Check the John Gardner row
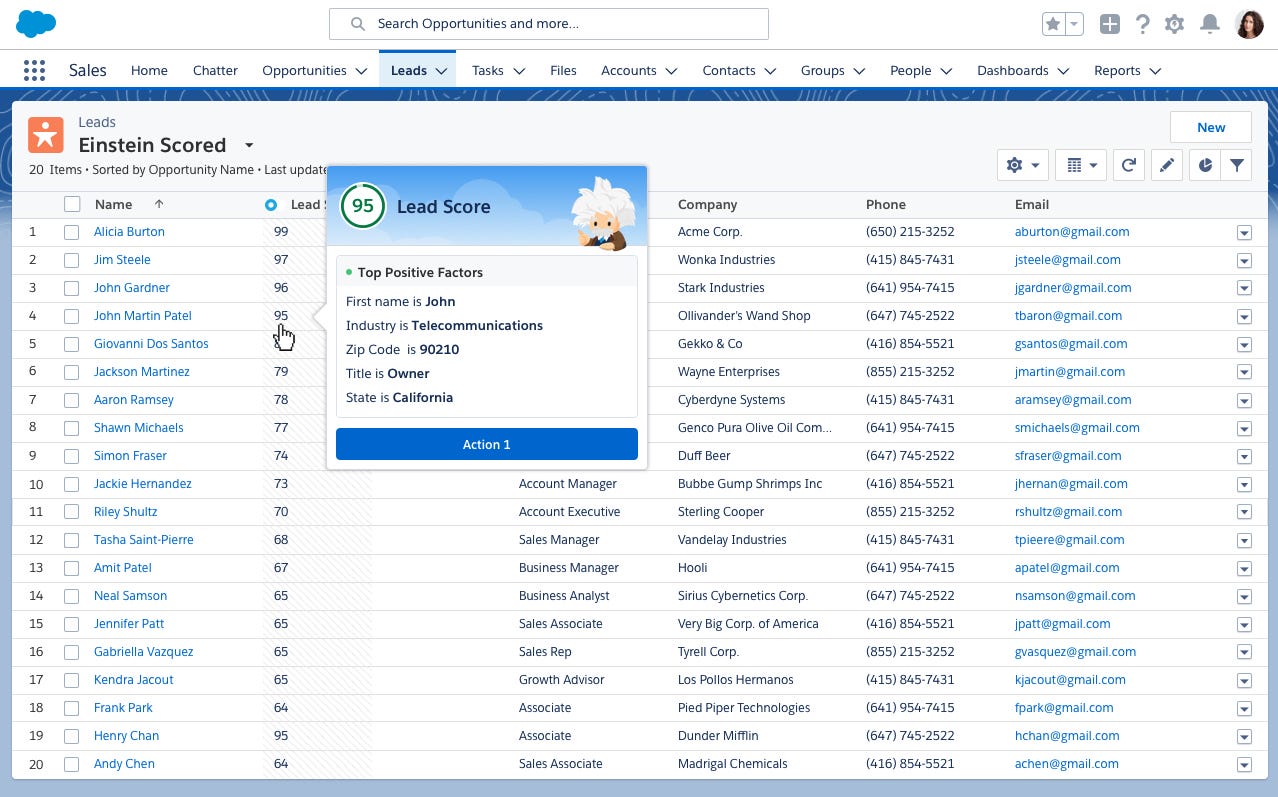This screenshot has width=1278, height=797. 71,288
